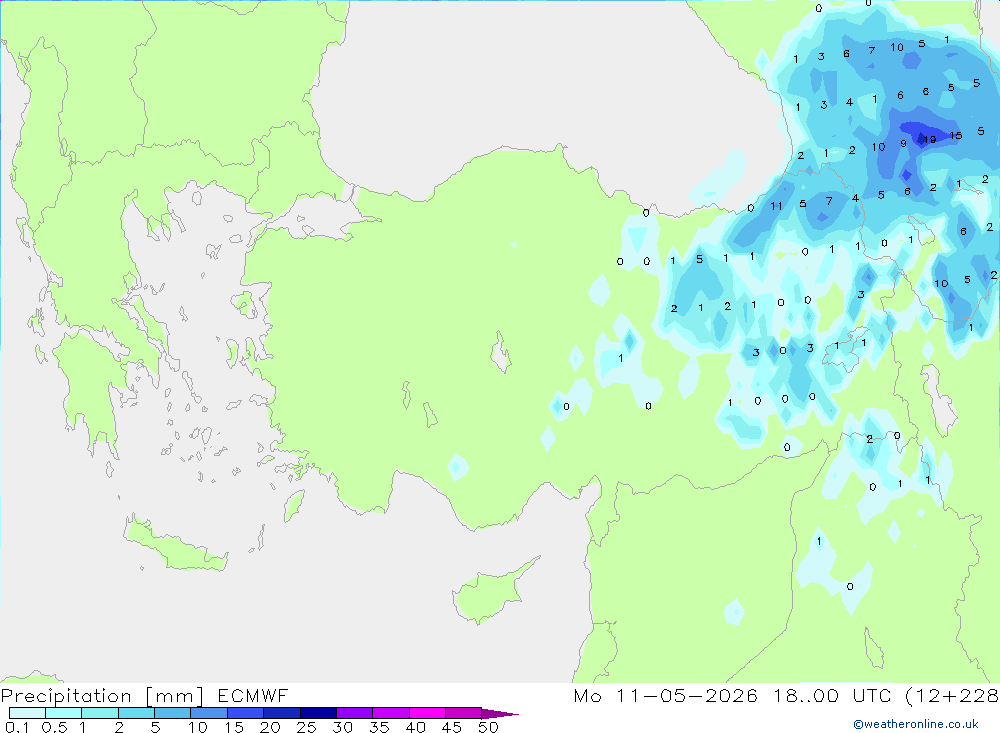Click the legend label '50'
The width and height of the screenshot is (1000, 733).
tap(488, 727)
